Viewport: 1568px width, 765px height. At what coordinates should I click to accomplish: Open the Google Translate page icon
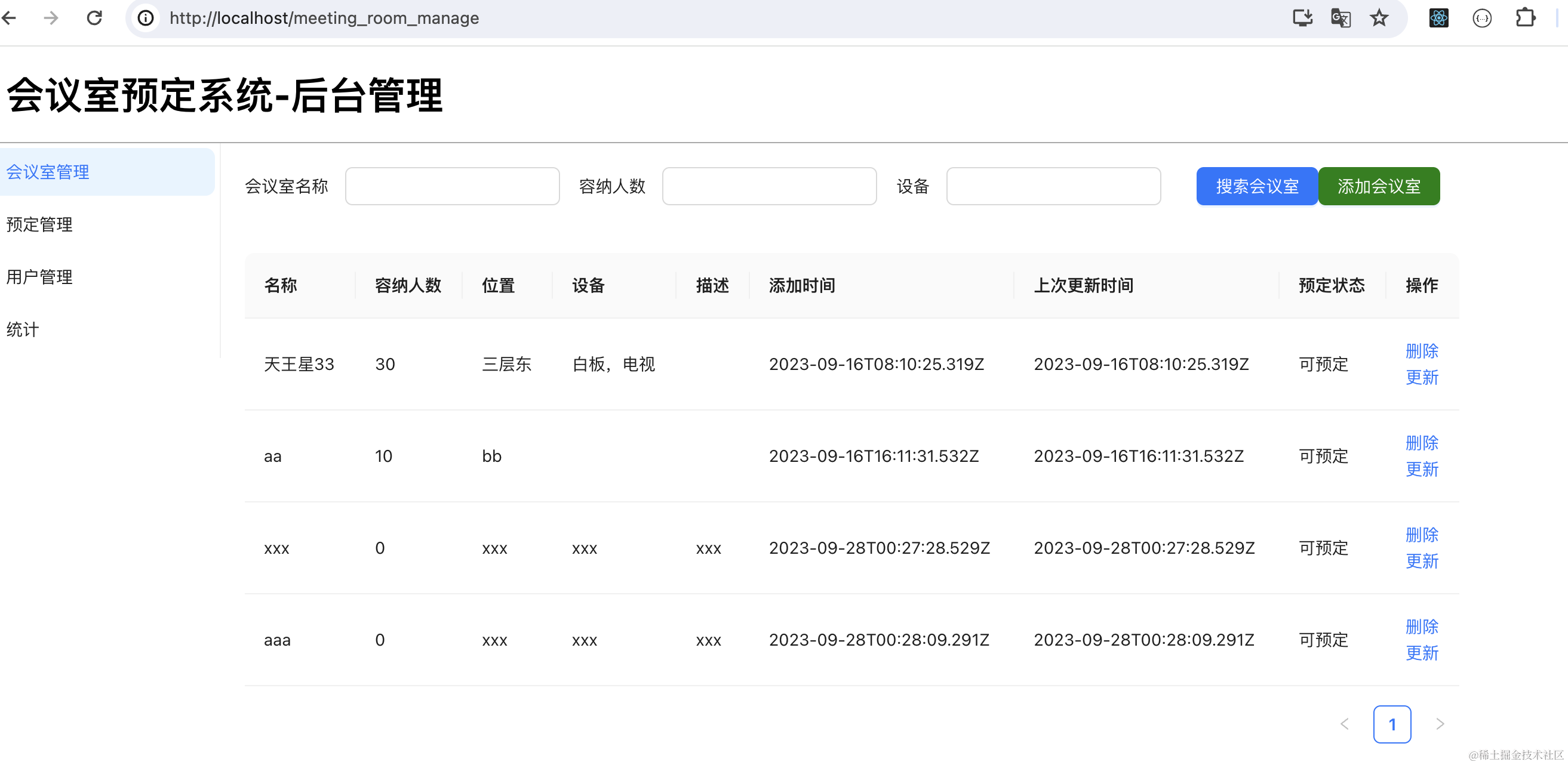[x=1341, y=18]
